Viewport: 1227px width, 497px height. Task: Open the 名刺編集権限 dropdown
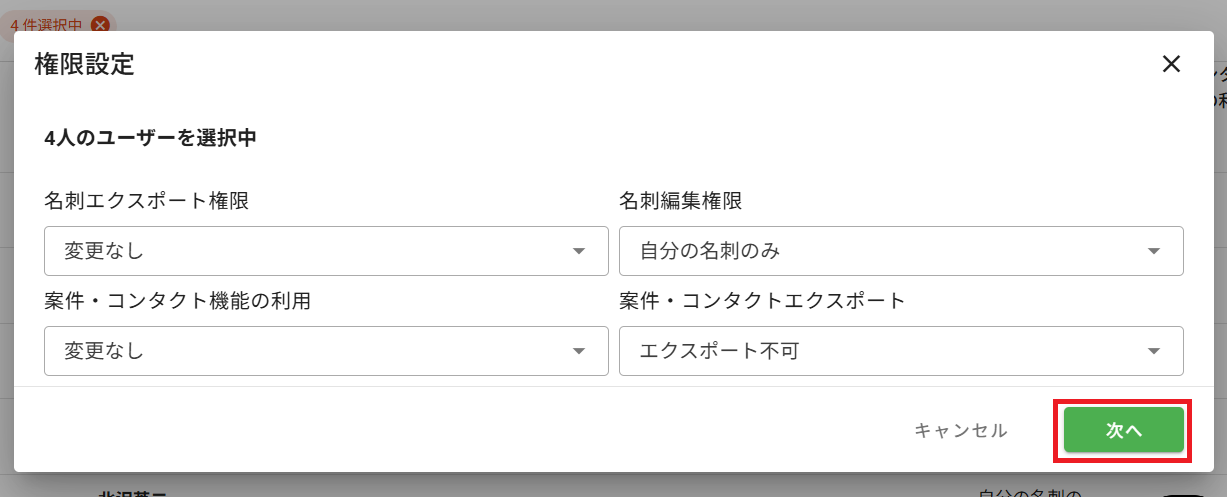point(901,251)
